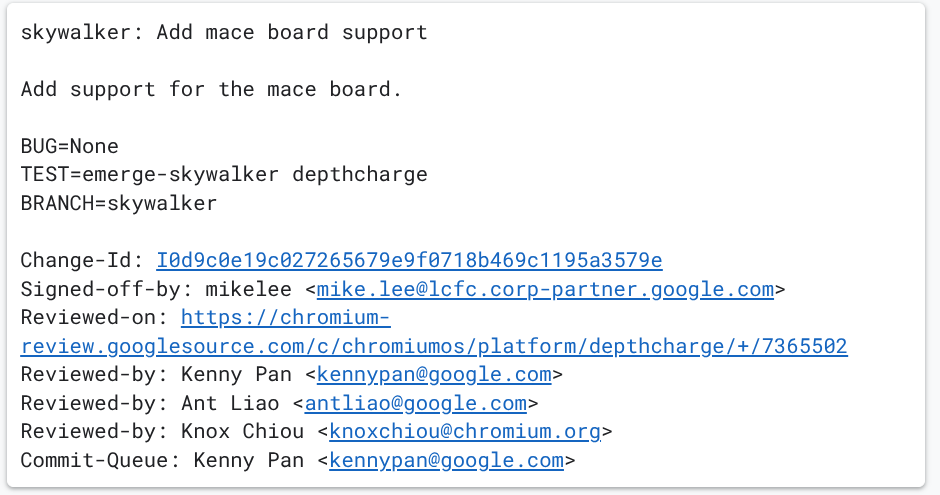The height and width of the screenshot is (495, 940).
Task: Open the chromium-review depthcharge URL
Action: 433,347
